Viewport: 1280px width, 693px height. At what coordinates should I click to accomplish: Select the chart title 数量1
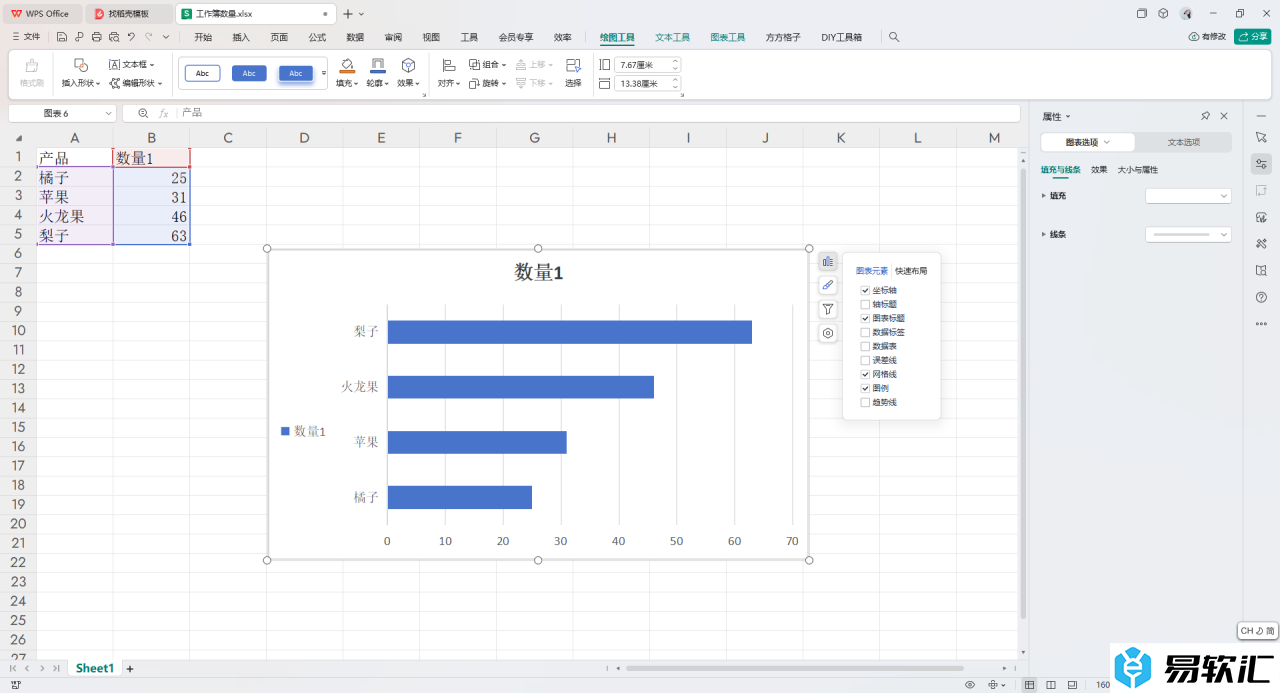539,272
